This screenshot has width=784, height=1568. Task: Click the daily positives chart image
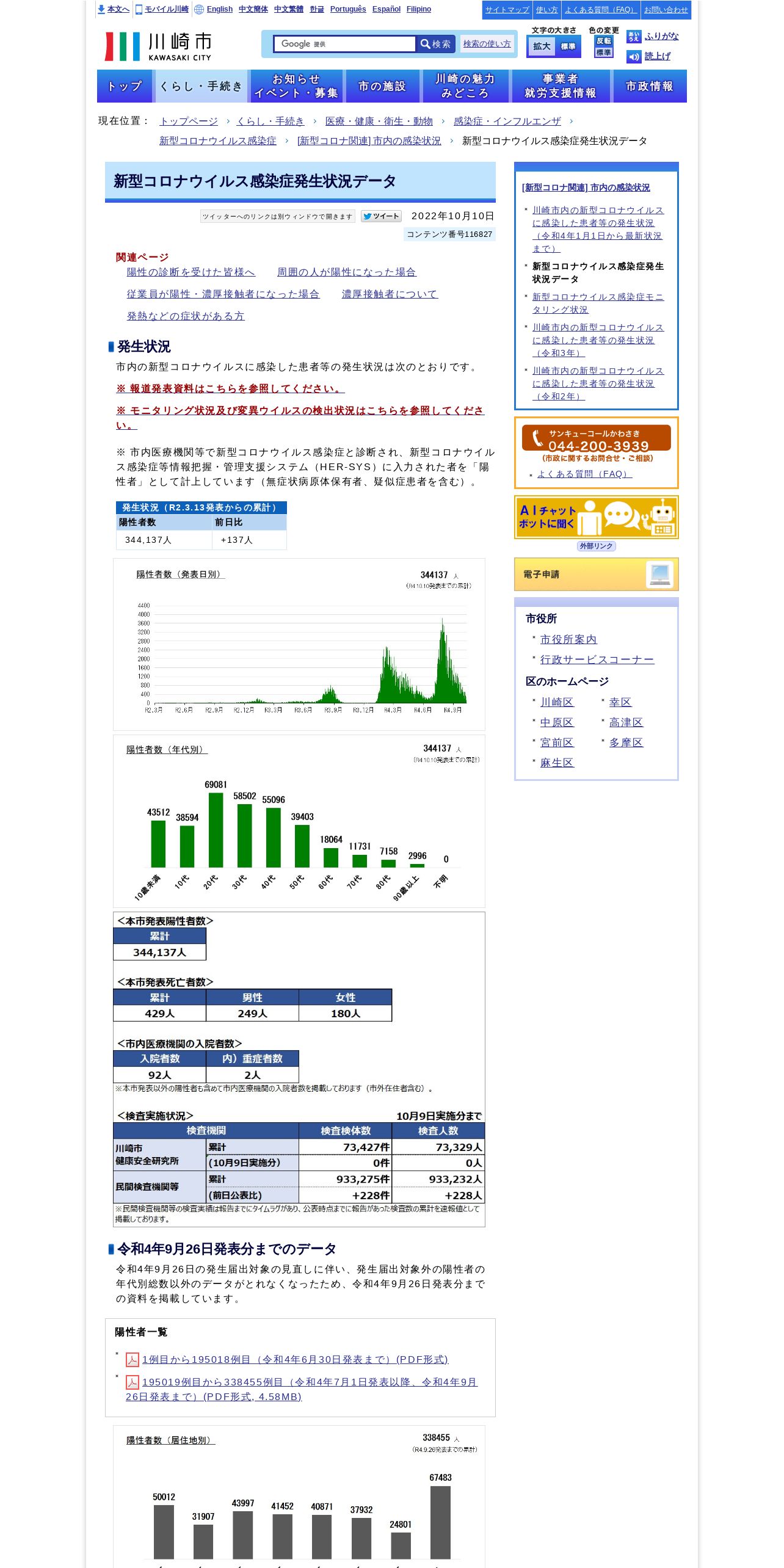(x=299, y=644)
